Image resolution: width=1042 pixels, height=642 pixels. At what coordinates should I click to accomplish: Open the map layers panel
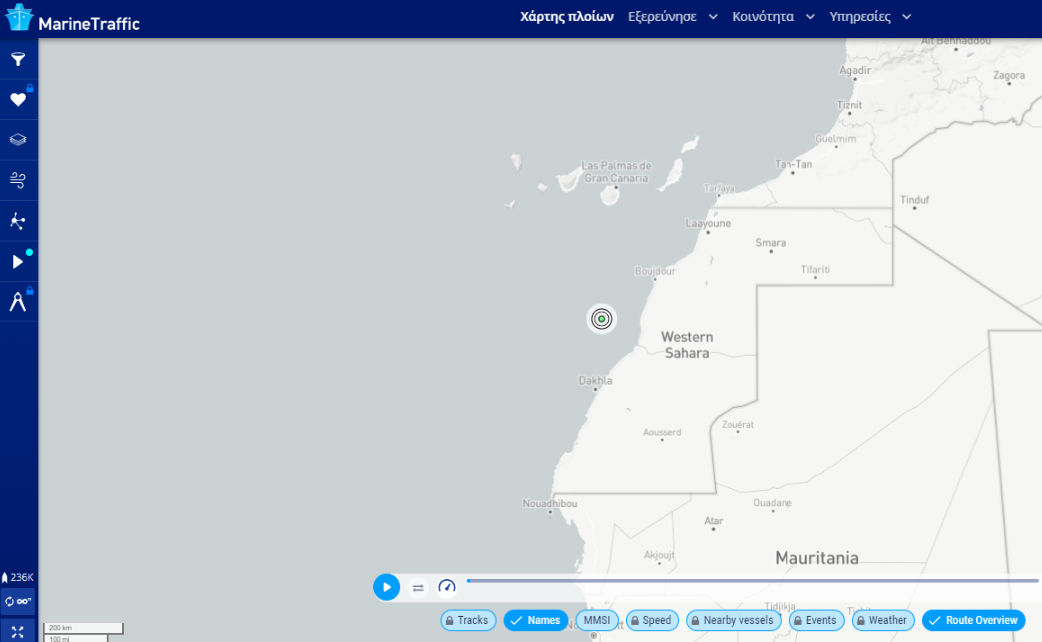point(18,140)
